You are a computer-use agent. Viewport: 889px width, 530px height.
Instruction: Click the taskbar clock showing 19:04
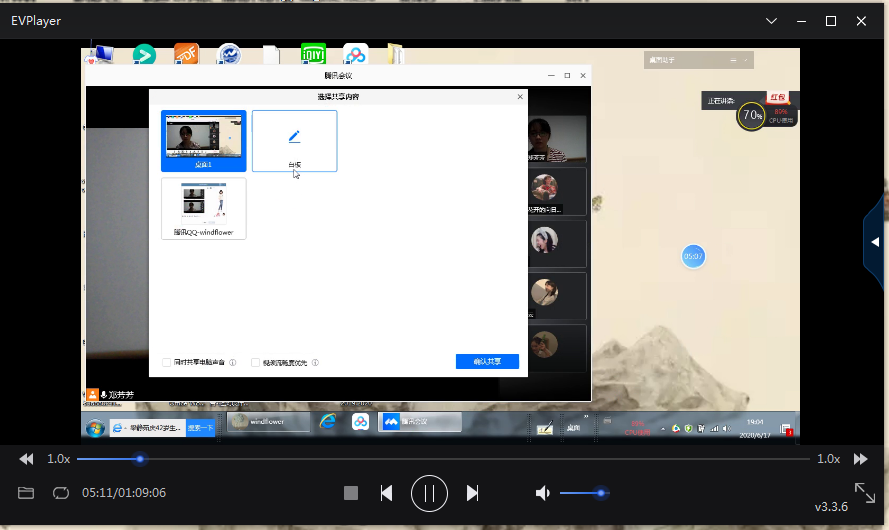(755, 429)
